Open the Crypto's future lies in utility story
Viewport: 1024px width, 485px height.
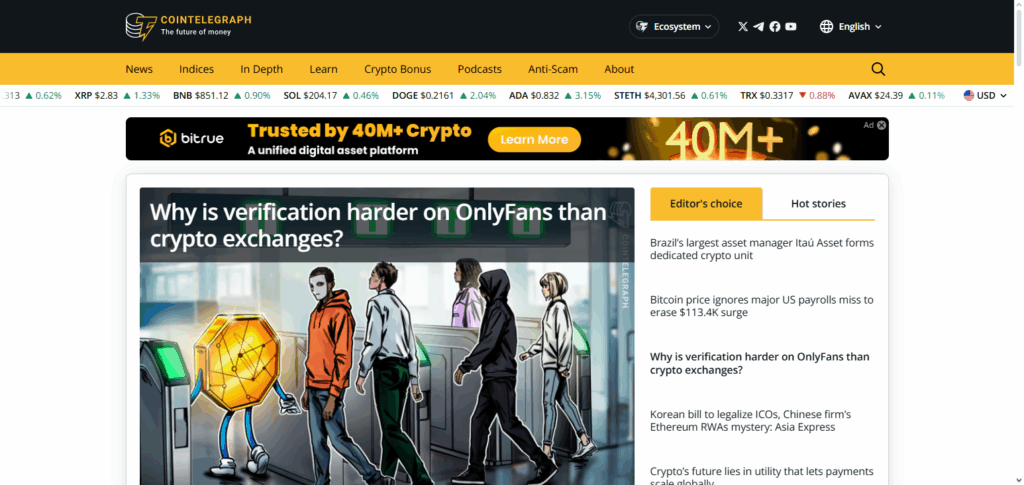click(761, 477)
